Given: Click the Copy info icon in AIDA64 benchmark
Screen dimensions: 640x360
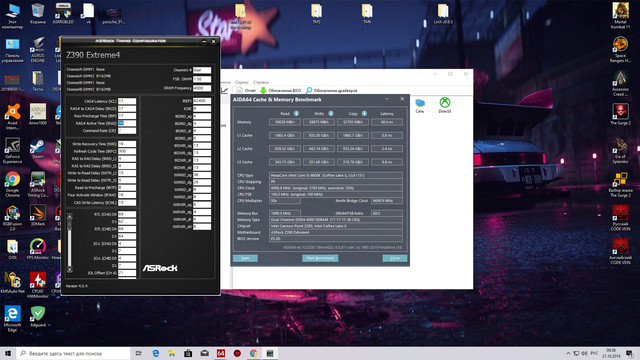Looking at the screenshot, I should 364,113.
